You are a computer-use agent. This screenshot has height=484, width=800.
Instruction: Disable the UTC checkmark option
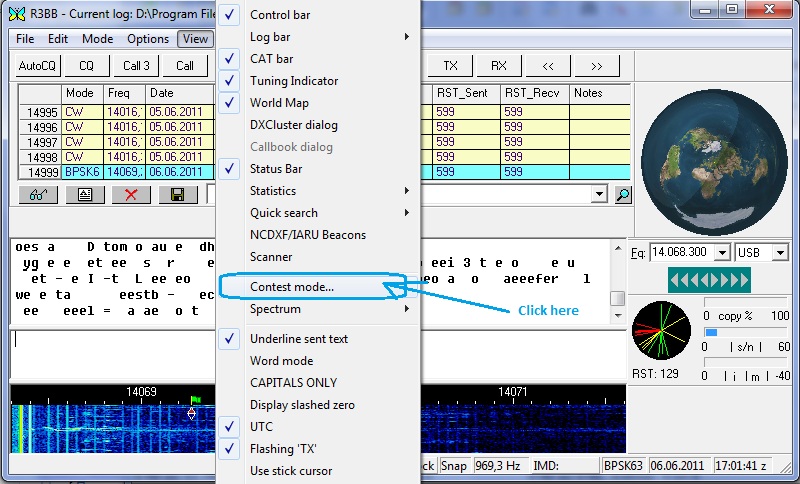coord(262,427)
